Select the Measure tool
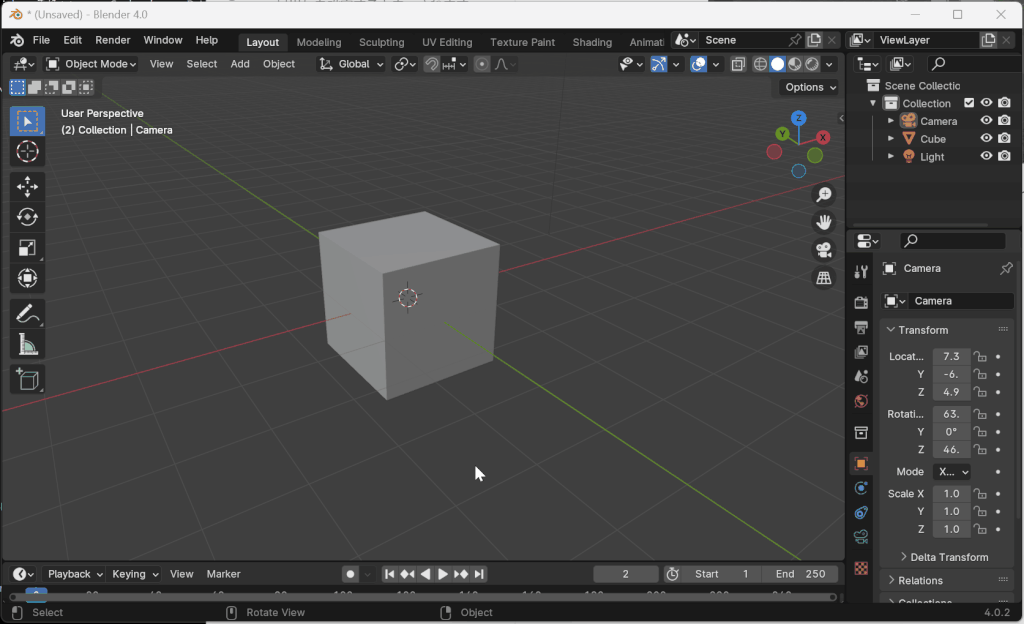Image resolution: width=1024 pixels, height=624 pixels. click(x=27, y=346)
